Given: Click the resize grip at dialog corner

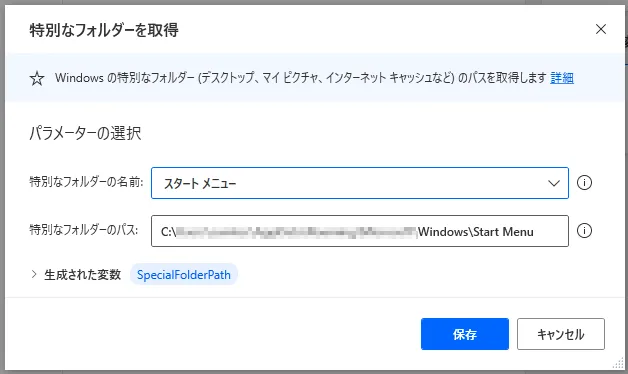Looking at the screenshot, I should pos(618,363).
